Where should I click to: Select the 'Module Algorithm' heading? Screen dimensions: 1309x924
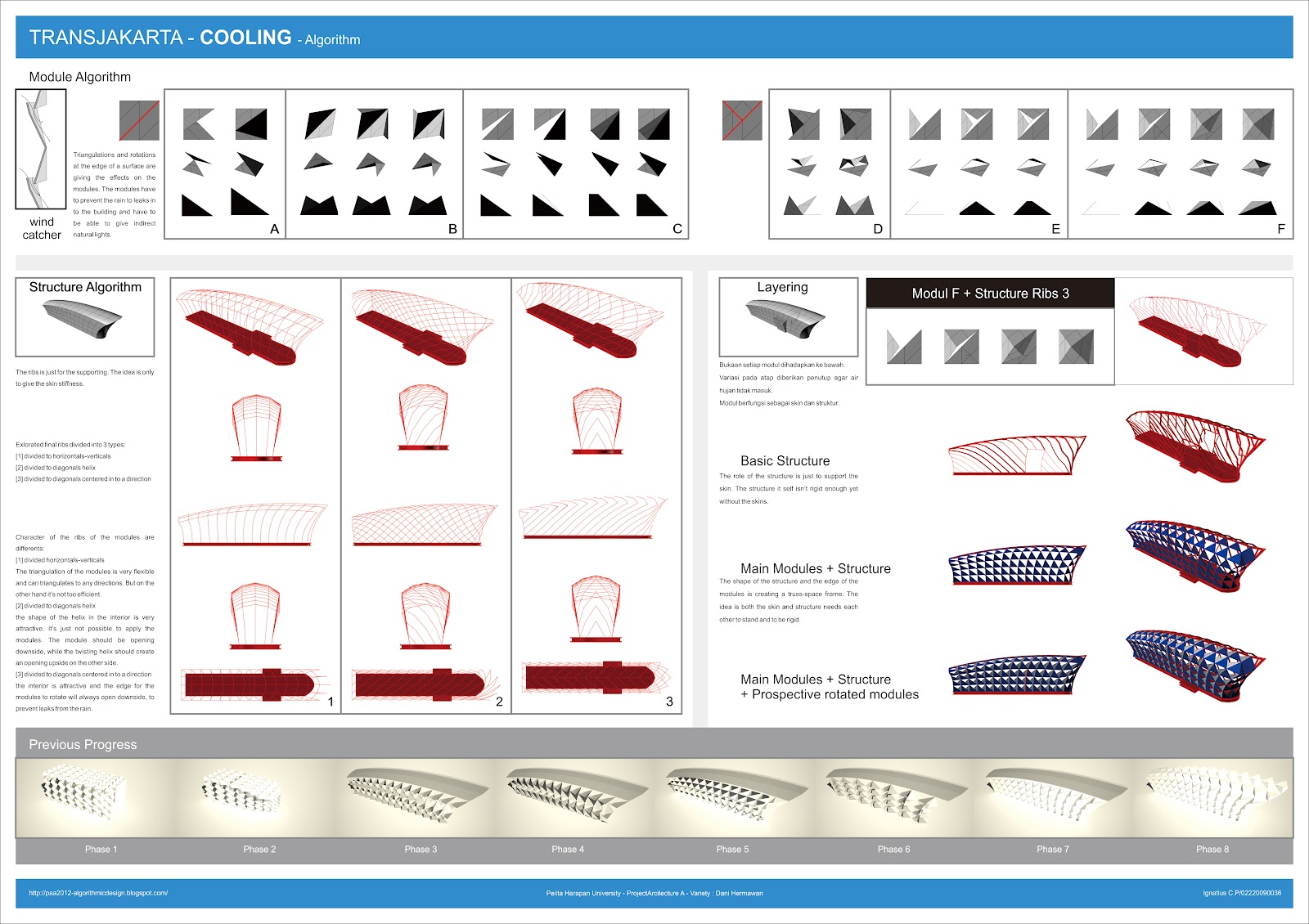click(79, 77)
